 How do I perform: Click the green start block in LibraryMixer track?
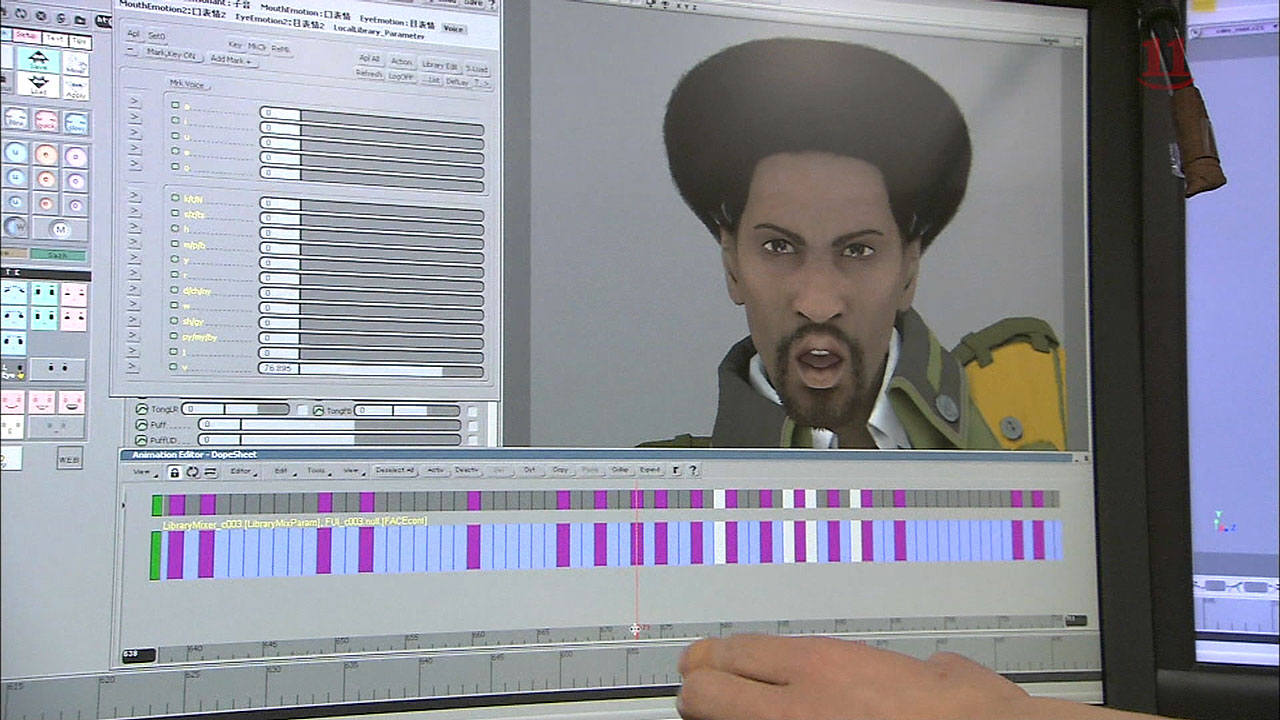pyautogui.click(x=155, y=555)
